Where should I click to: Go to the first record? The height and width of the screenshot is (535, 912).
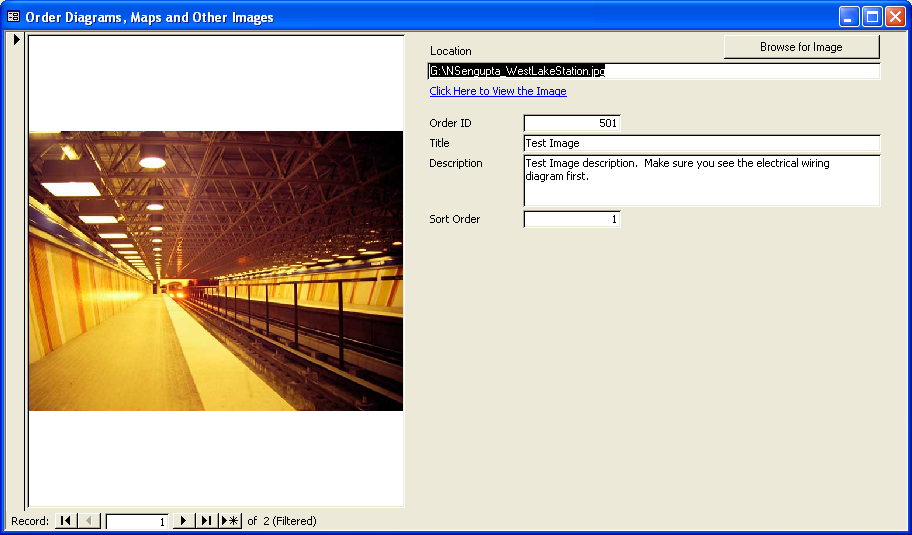point(66,521)
